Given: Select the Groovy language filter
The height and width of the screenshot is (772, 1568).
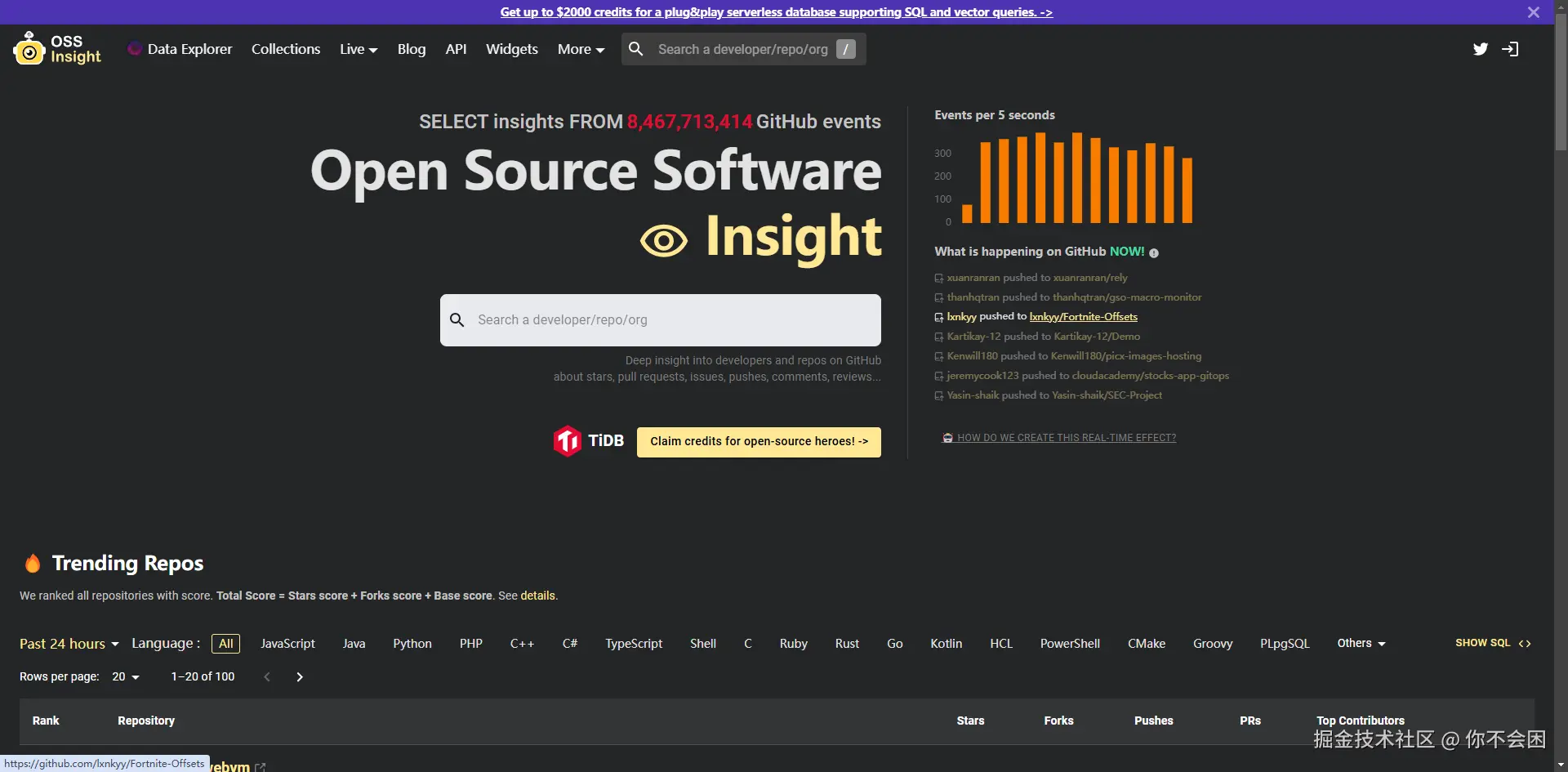Looking at the screenshot, I should (1213, 644).
